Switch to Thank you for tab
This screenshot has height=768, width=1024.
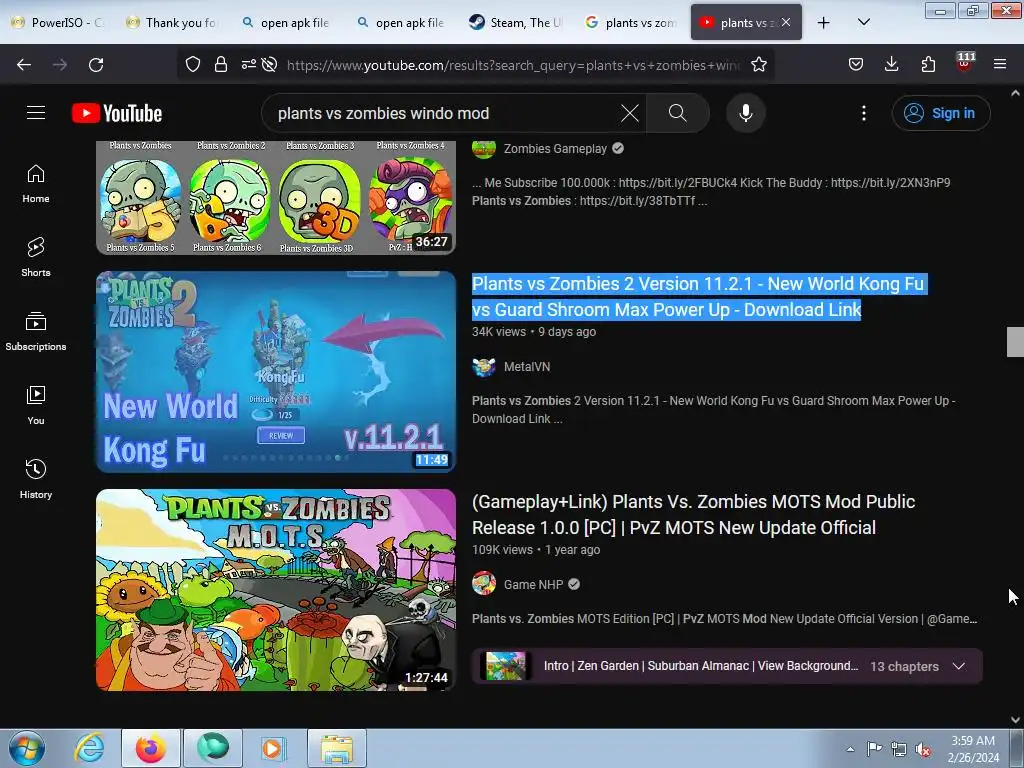click(x=171, y=23)
